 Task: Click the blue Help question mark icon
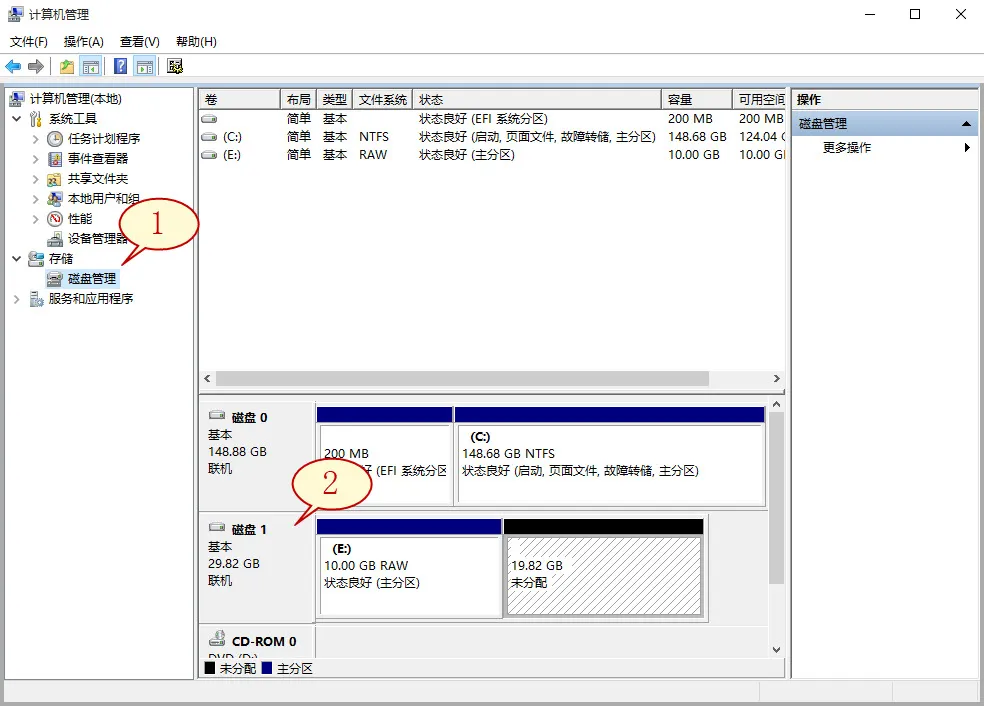[x=120, y=67]
